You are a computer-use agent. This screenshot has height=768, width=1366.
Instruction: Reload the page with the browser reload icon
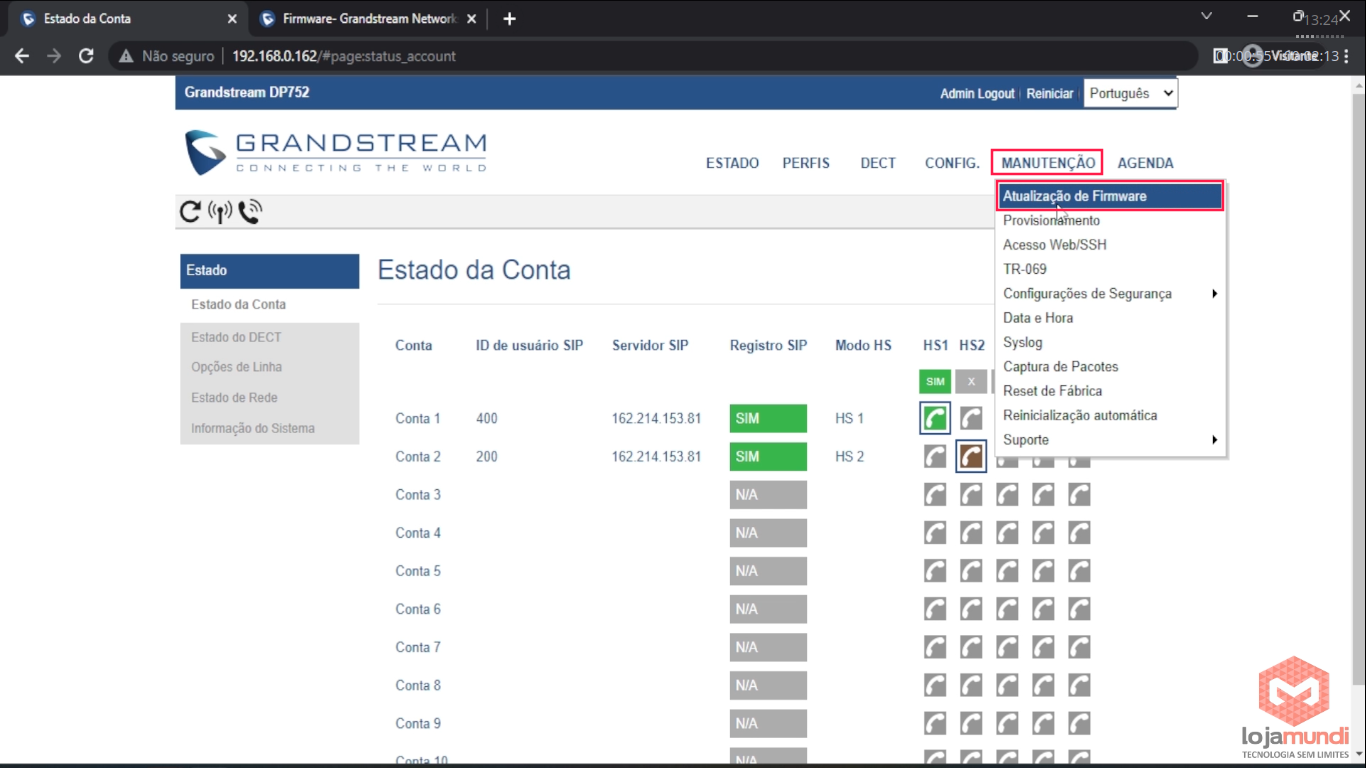[86, 56]
